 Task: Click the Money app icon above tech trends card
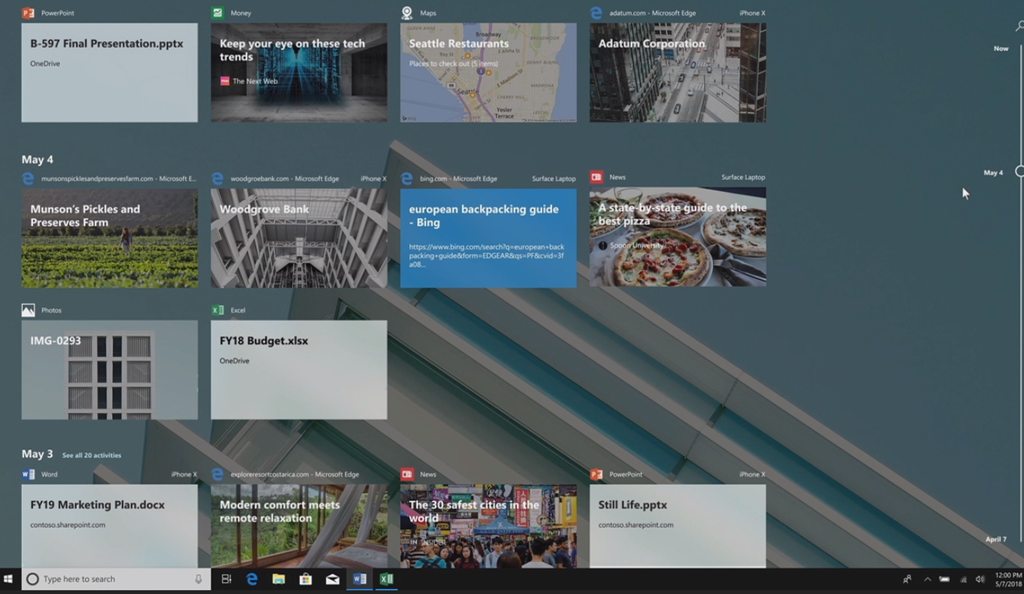[x=217, y=12]
